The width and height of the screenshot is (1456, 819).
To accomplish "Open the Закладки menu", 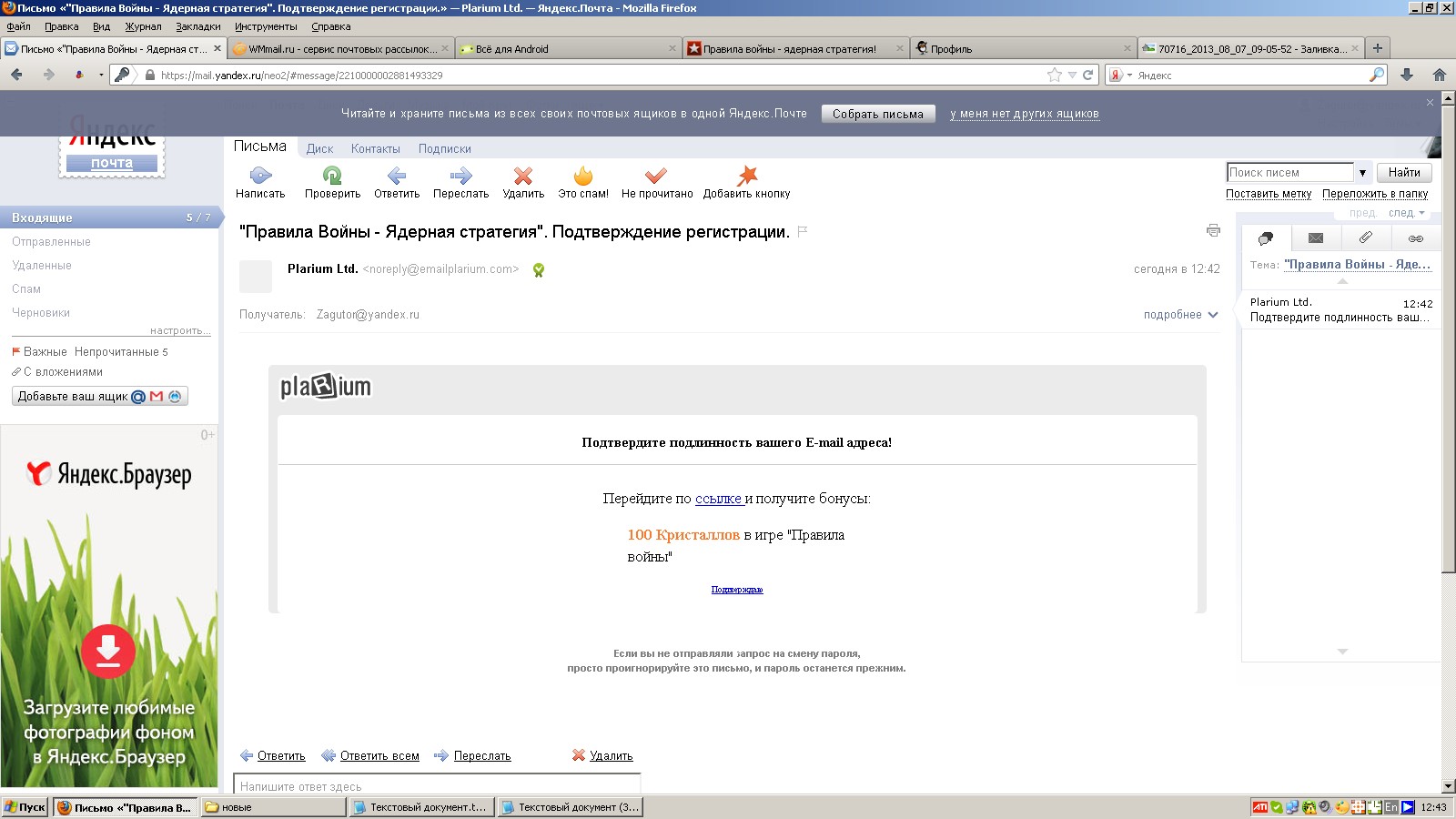I will (198, 26).
